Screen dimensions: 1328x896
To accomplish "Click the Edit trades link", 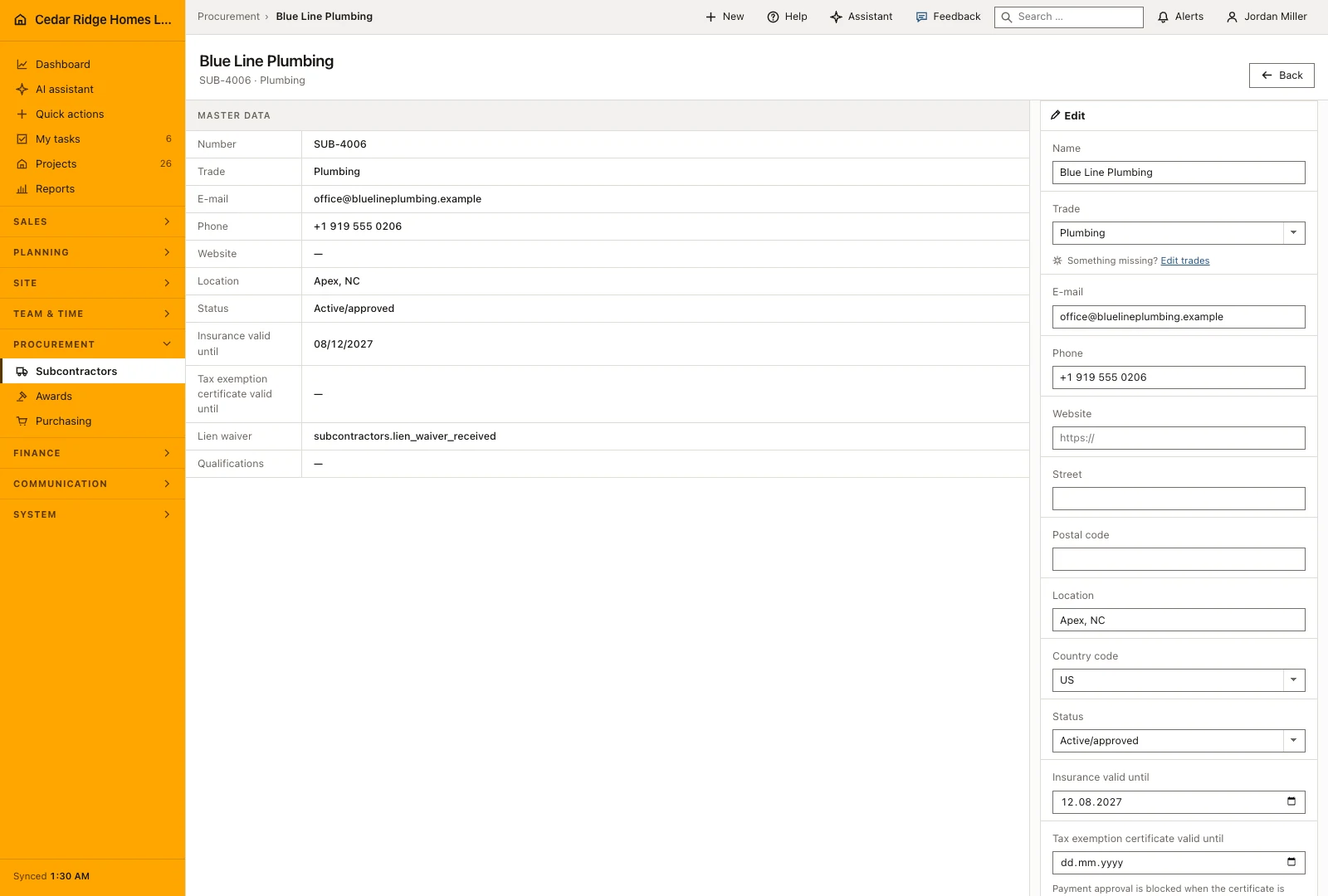I will click(x=1184, y=261).
